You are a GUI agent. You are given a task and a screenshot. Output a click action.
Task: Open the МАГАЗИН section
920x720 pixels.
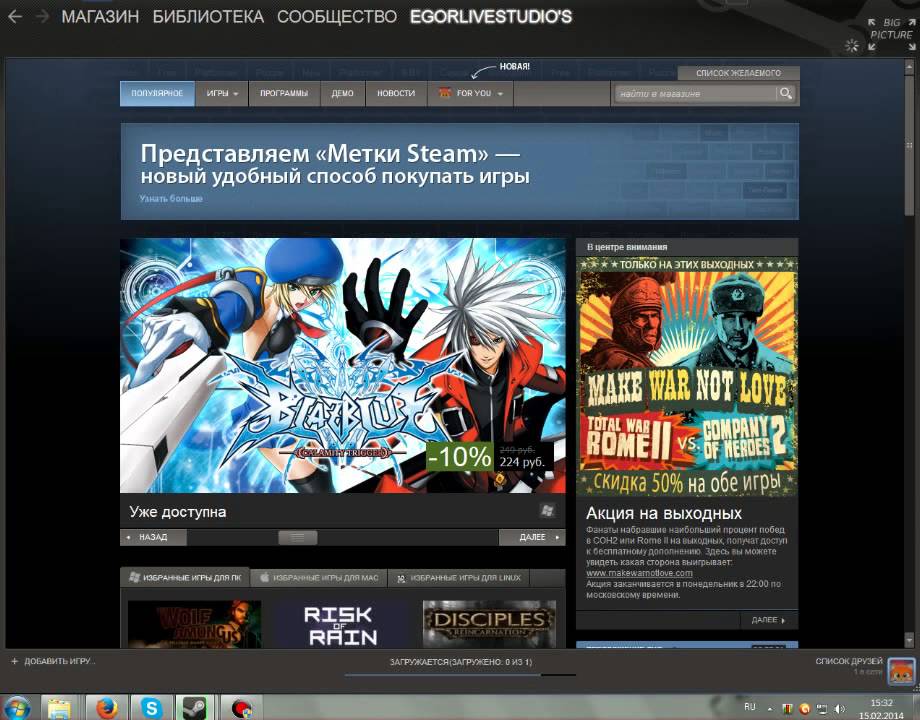(x=100, y=16)
